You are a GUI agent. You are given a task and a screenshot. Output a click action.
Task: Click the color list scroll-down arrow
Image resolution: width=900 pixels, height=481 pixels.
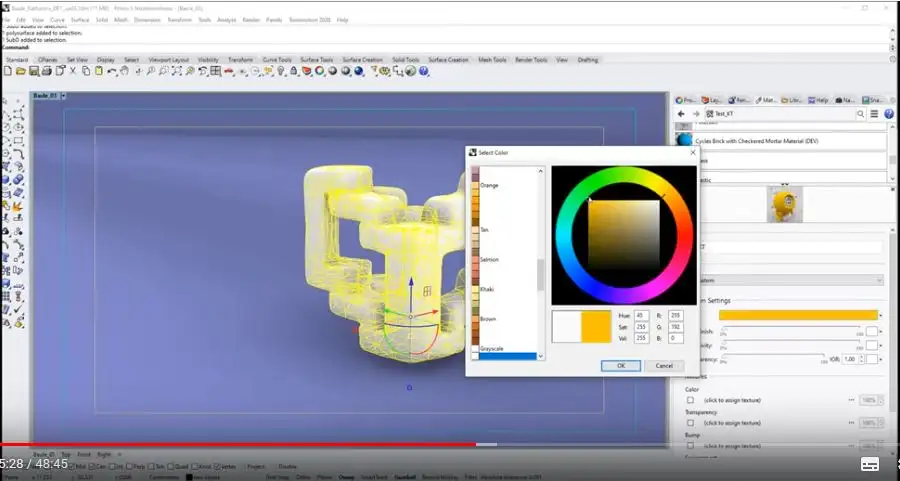point(540,356)
